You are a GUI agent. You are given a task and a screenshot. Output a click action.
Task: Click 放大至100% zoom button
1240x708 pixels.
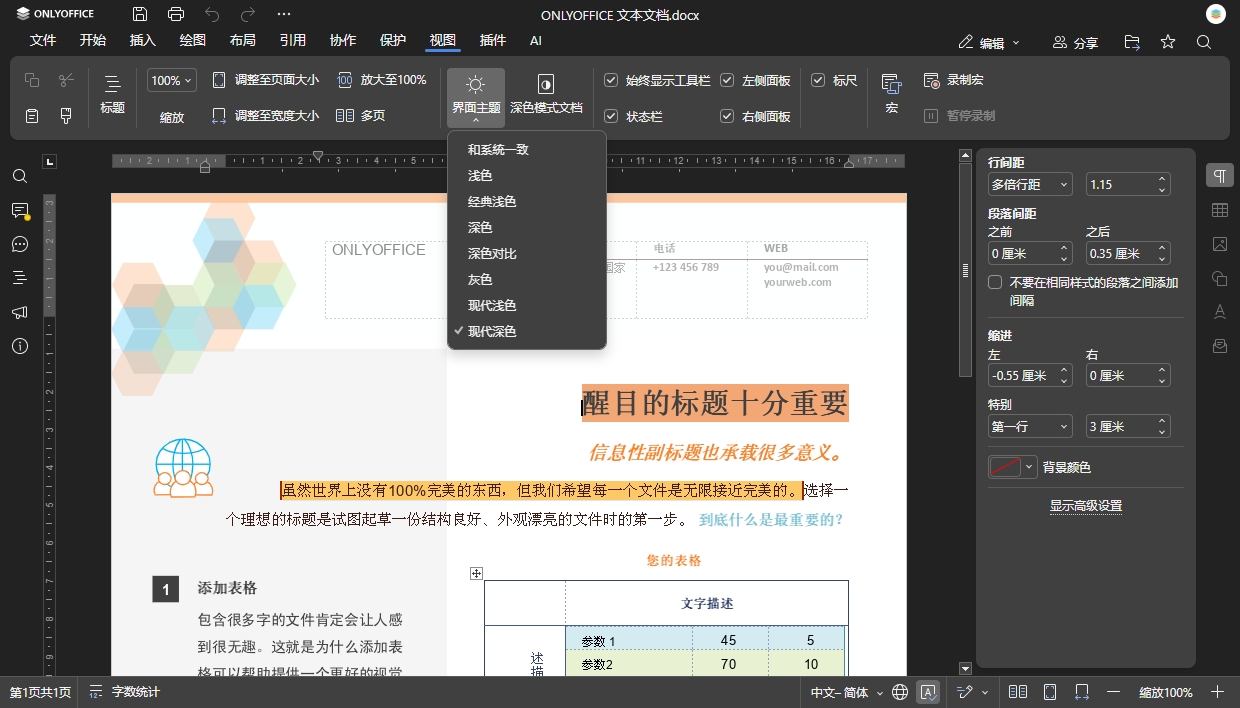pyautogui.click(x=382, y=80)
